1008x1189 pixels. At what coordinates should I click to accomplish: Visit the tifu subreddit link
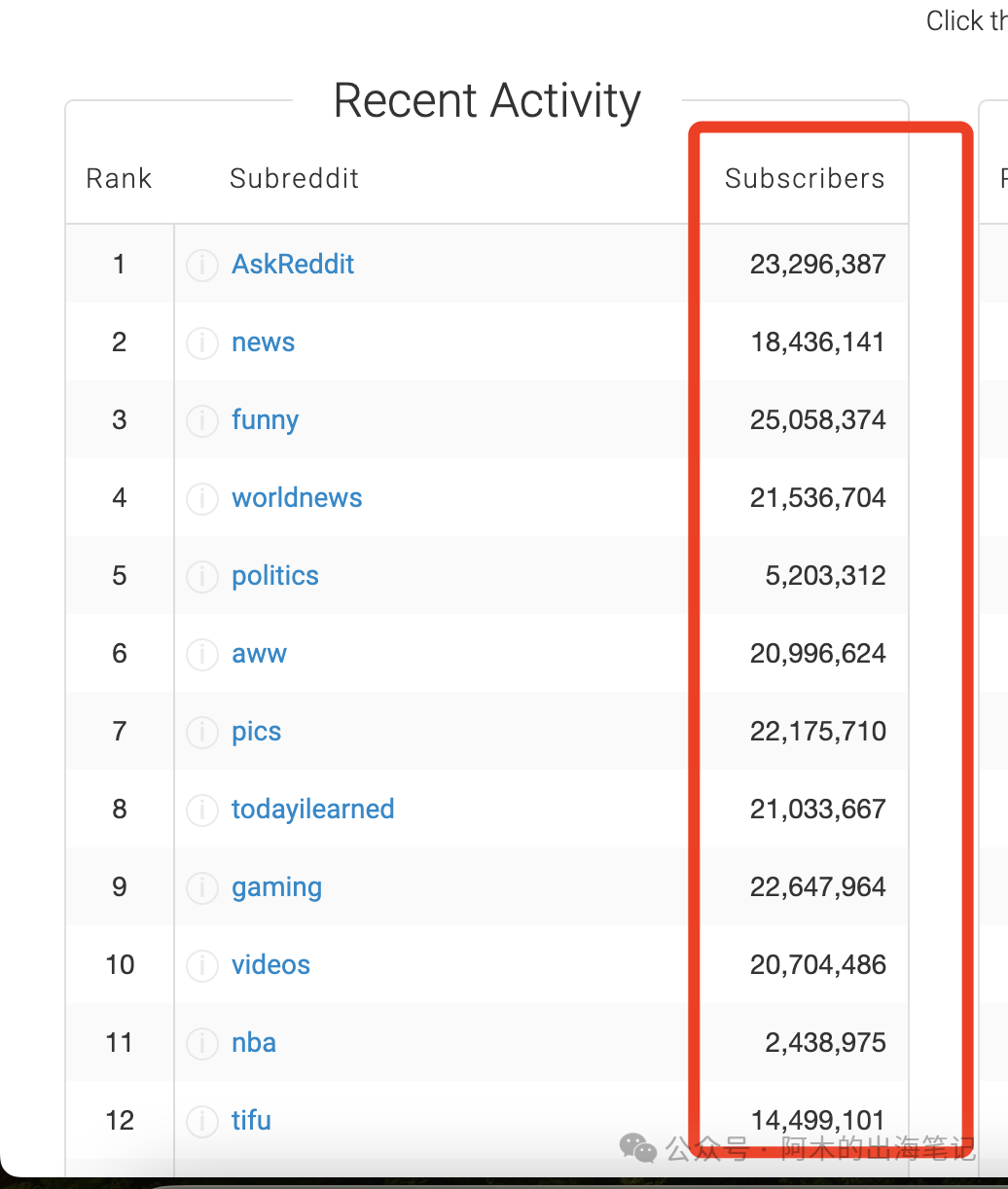pos(251,1121)
